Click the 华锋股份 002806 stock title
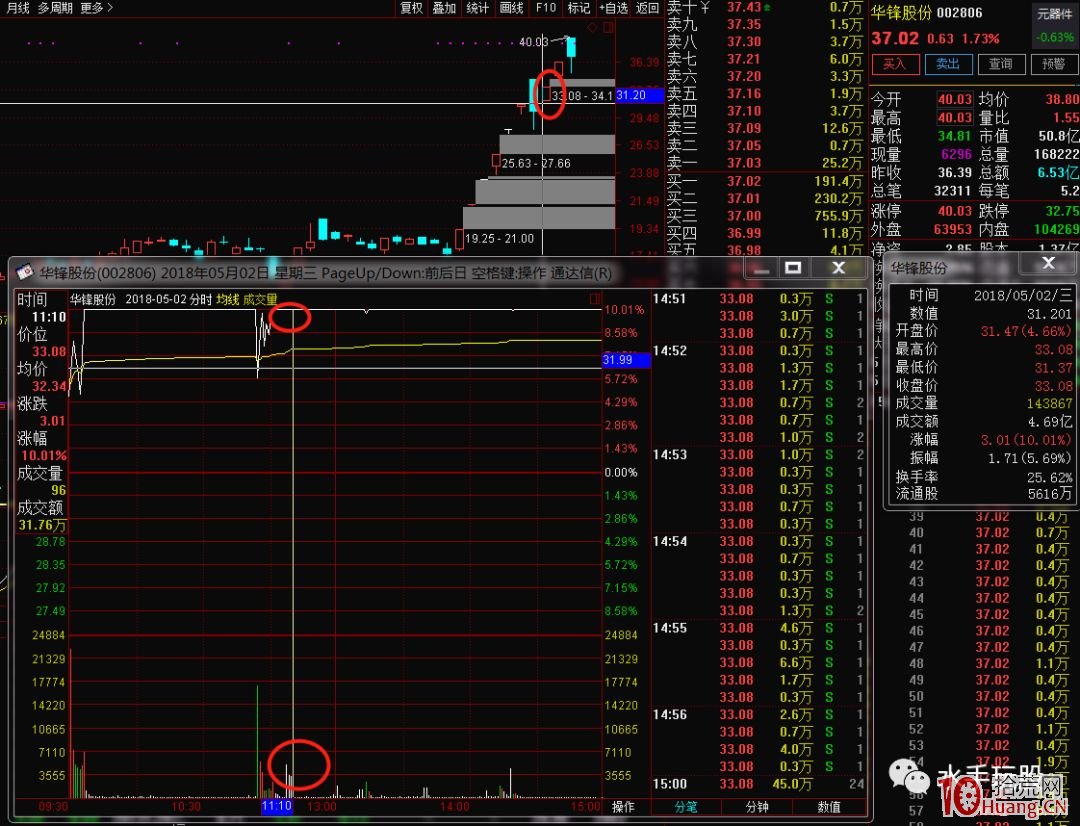Image resolution: width=1080 pixels, height=826 pixels. tap(926, 13)
